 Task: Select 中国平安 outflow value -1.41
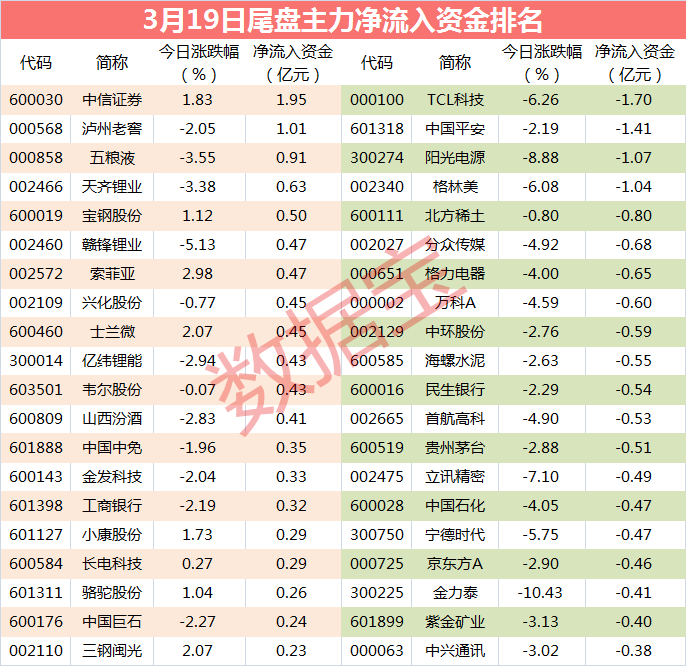pyautogui.click(x=634, y=129)
